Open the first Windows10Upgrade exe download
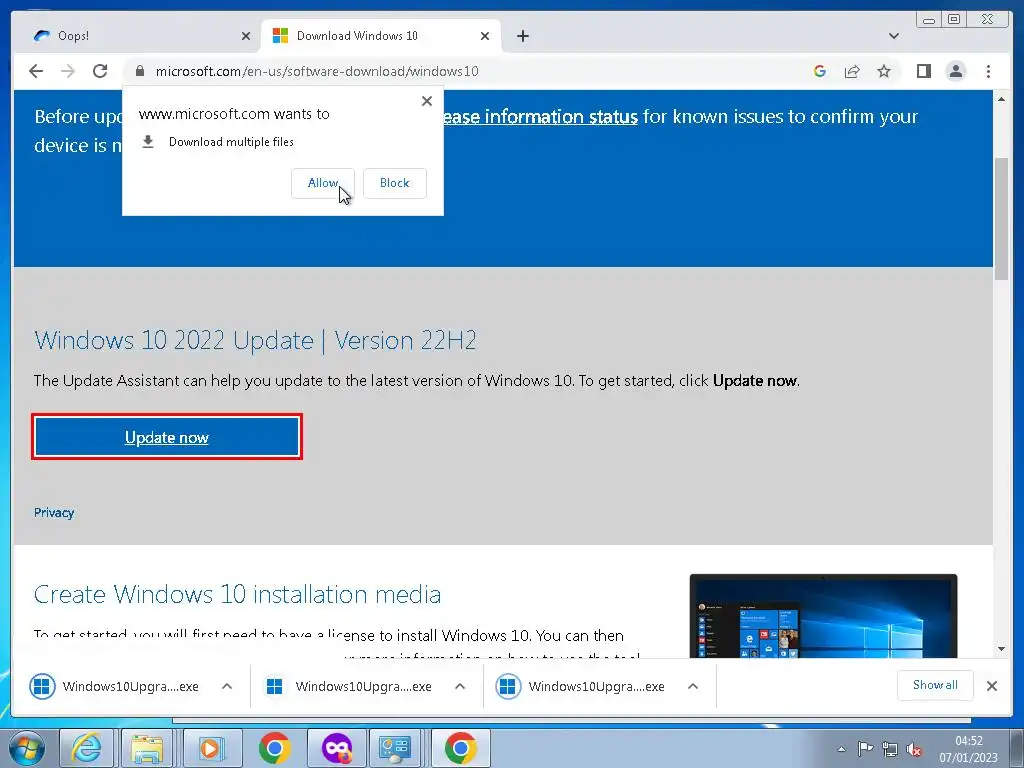 click(116, 686)
